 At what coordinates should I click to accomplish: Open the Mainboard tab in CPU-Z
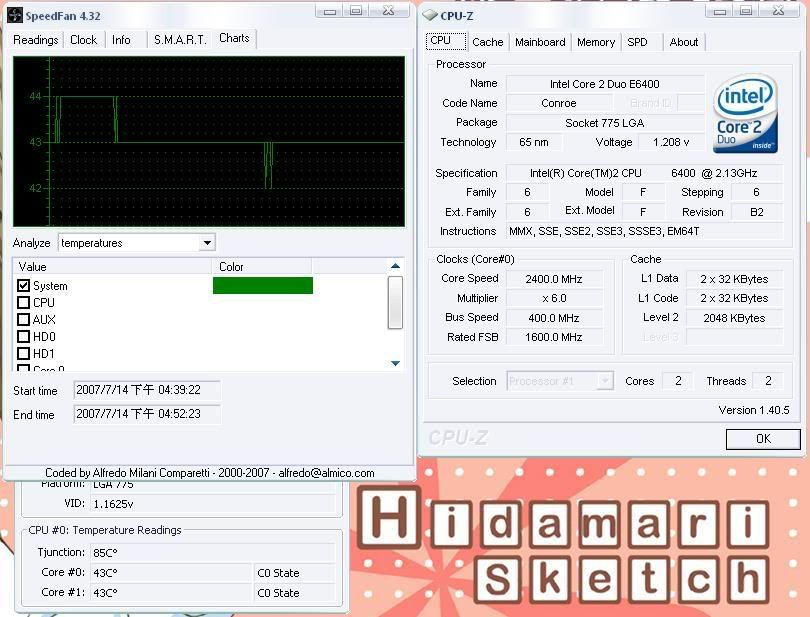coord(540,42)
